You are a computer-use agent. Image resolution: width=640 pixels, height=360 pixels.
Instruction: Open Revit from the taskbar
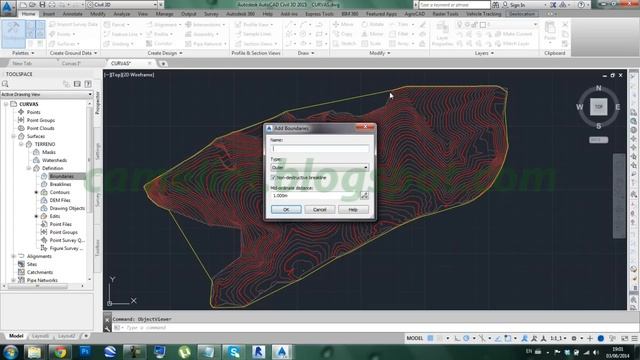point(258,352)
